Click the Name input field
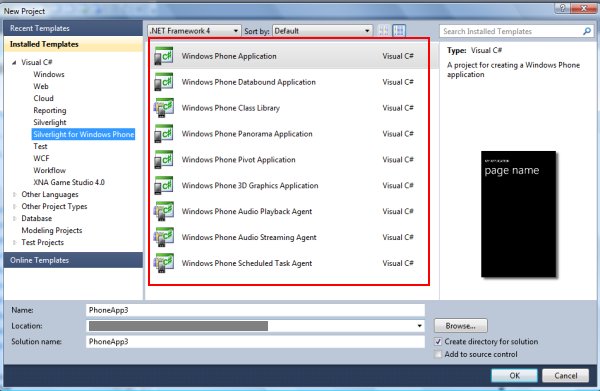Screen dimensions: 600x391 [255, 310]
